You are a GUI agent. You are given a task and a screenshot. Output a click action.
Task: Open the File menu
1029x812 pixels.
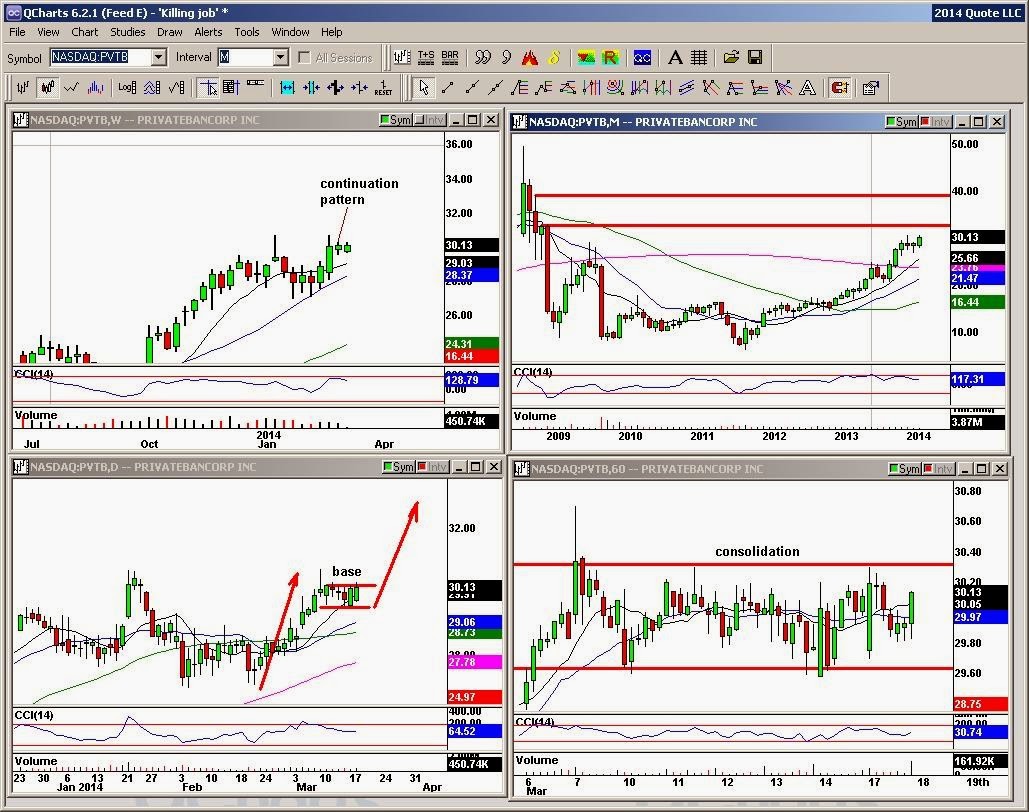(x=17, y=32)
